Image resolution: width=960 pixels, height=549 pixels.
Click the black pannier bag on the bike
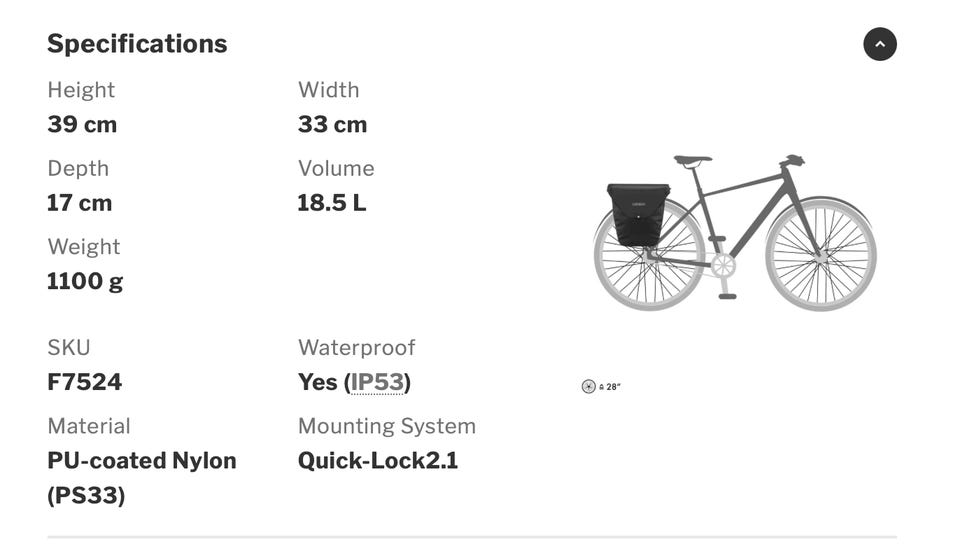tap(638, 214)
